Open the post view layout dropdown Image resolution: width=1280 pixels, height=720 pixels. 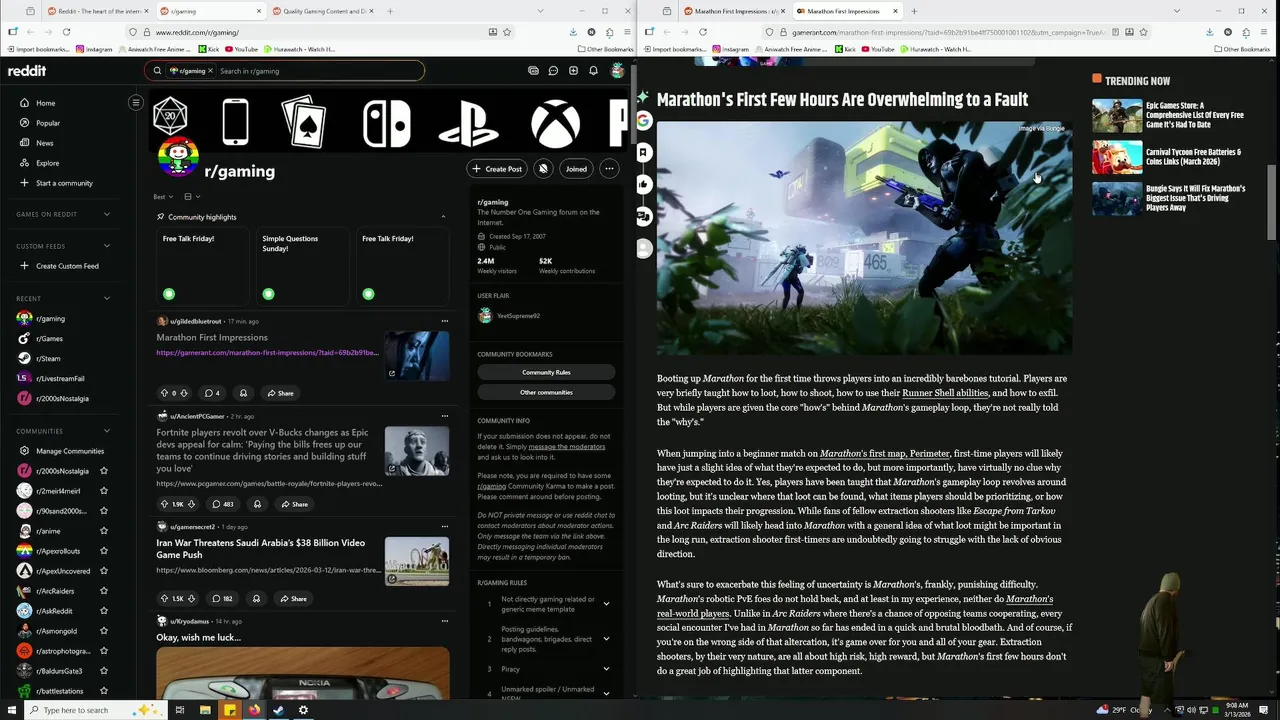tap(192, 197)
